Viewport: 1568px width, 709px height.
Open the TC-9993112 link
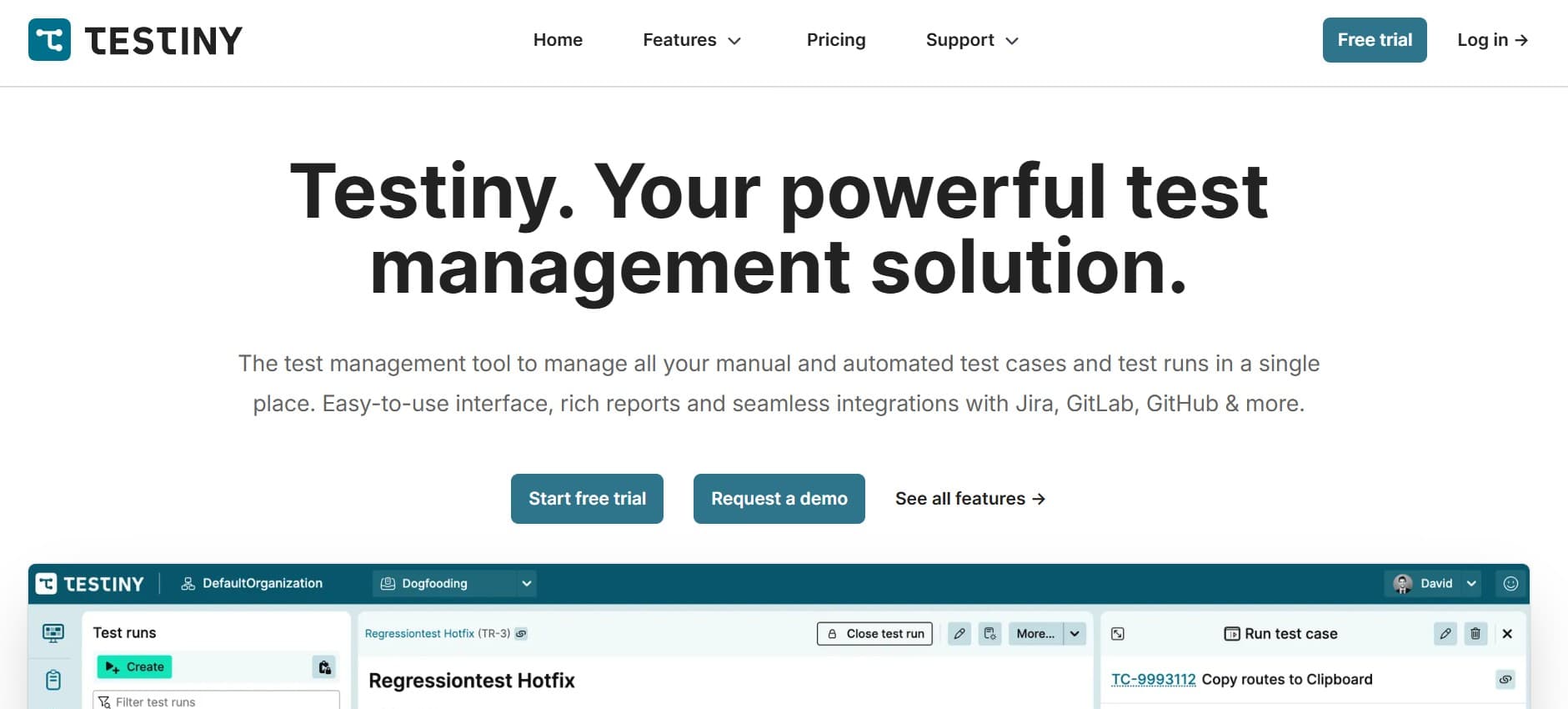click(1154, 680)
